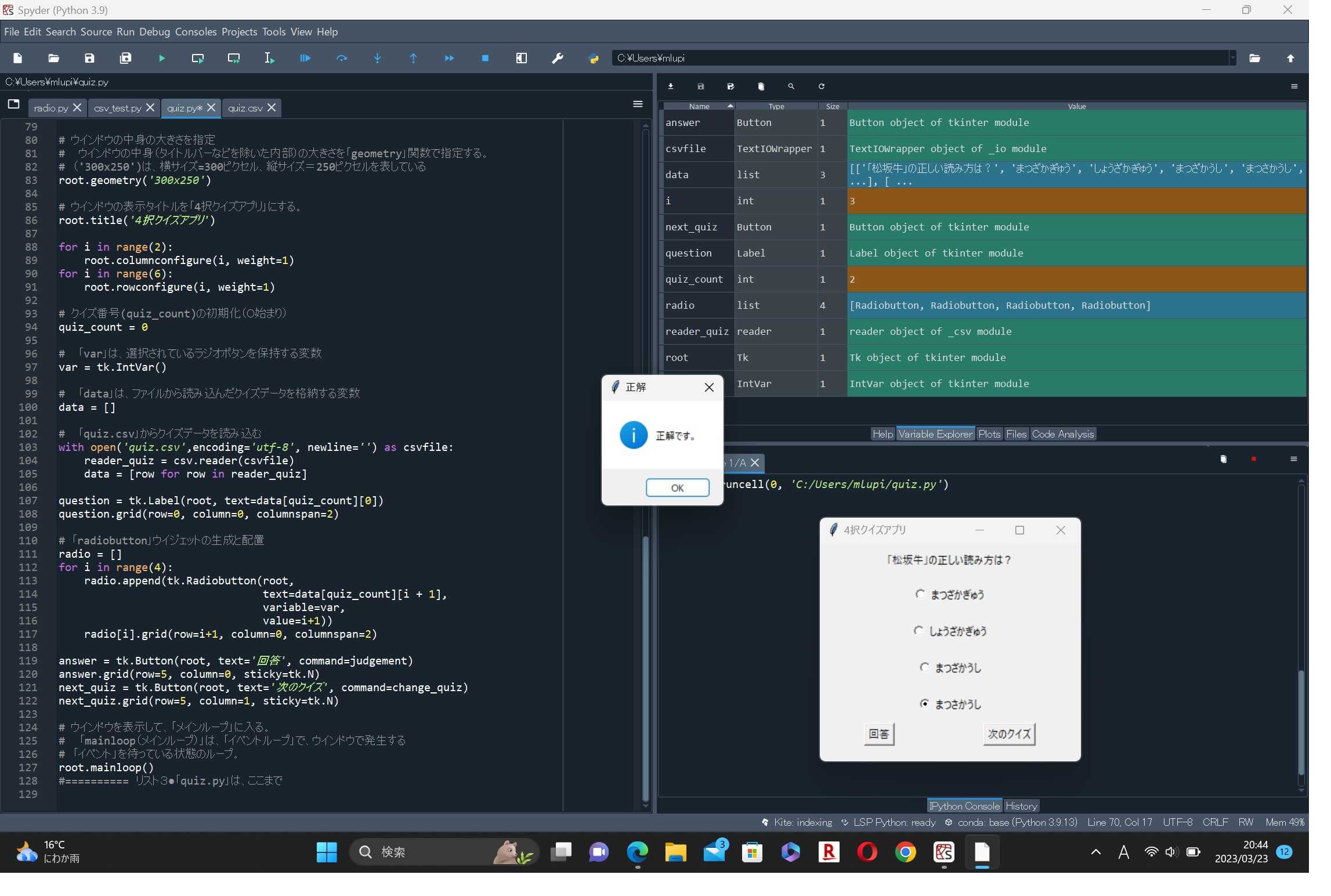The image size is (1331, 896).
Task: Open the editor panel options menu
Action: click(x=637, y=104)
